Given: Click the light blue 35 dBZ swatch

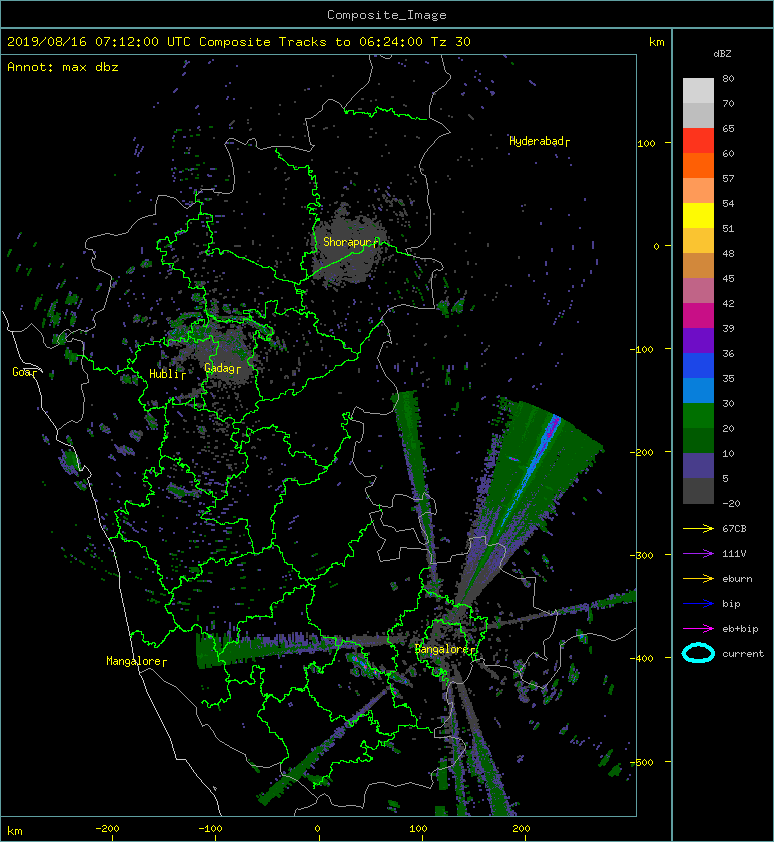Looking at the screenshot, I should [698, 390].
